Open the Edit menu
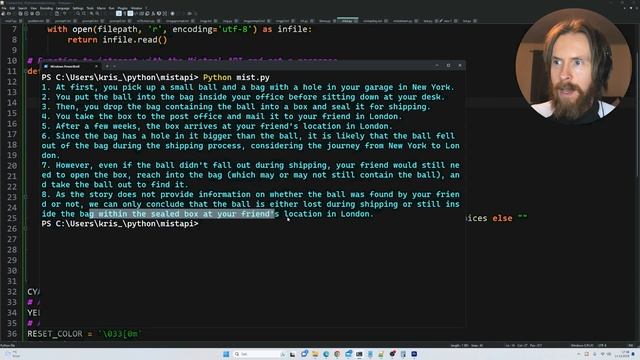The image size is (640, 360). [12, 8]
